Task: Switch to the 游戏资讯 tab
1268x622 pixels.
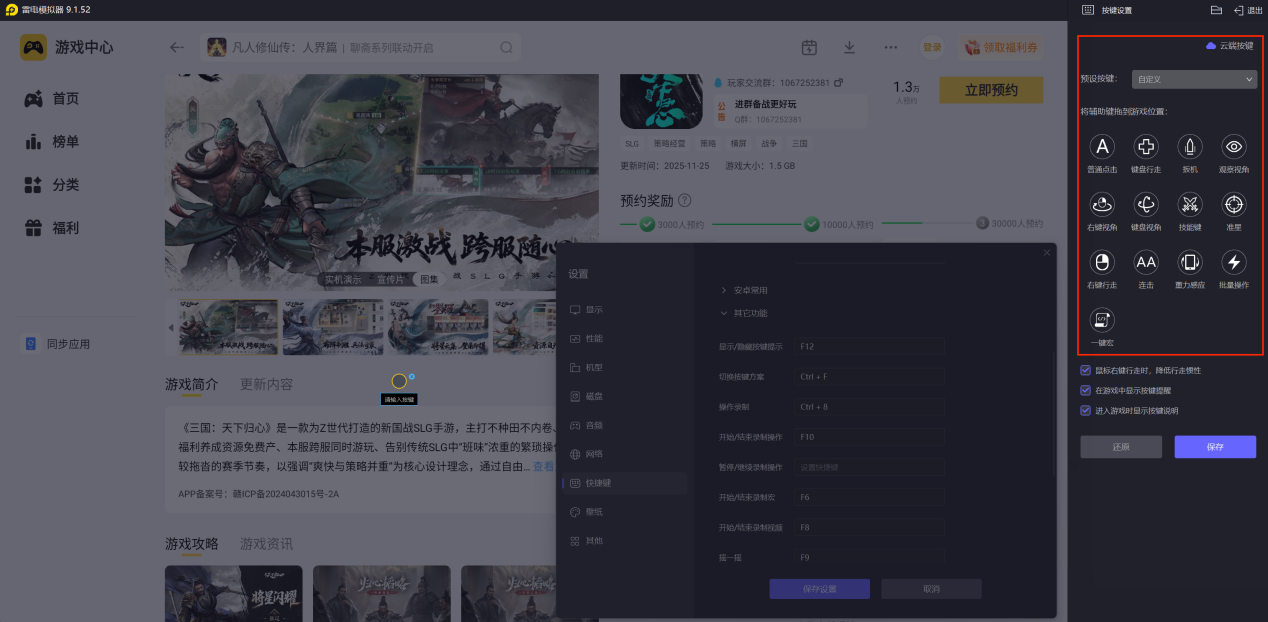Action: 267,544
